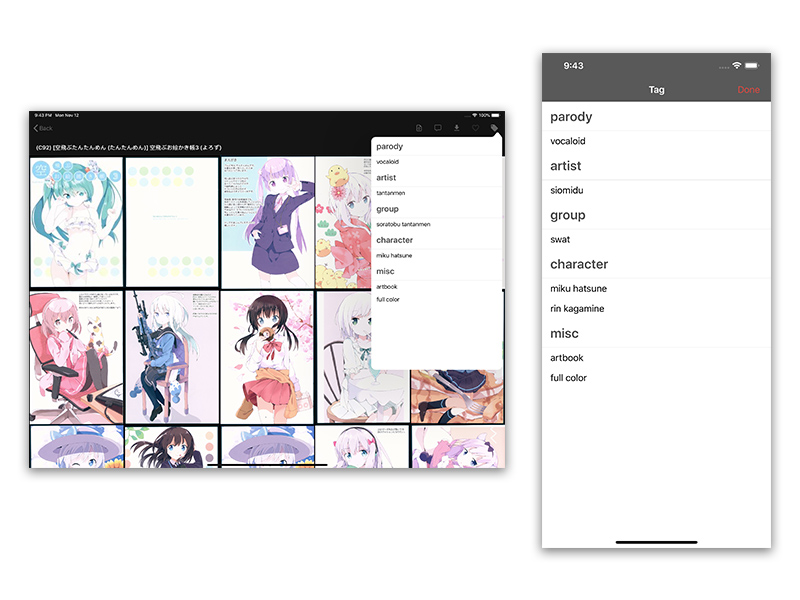800x600 pixels.
Task: Open the pink-haired girl on red chair thumbnail
Action: [77, 357]
